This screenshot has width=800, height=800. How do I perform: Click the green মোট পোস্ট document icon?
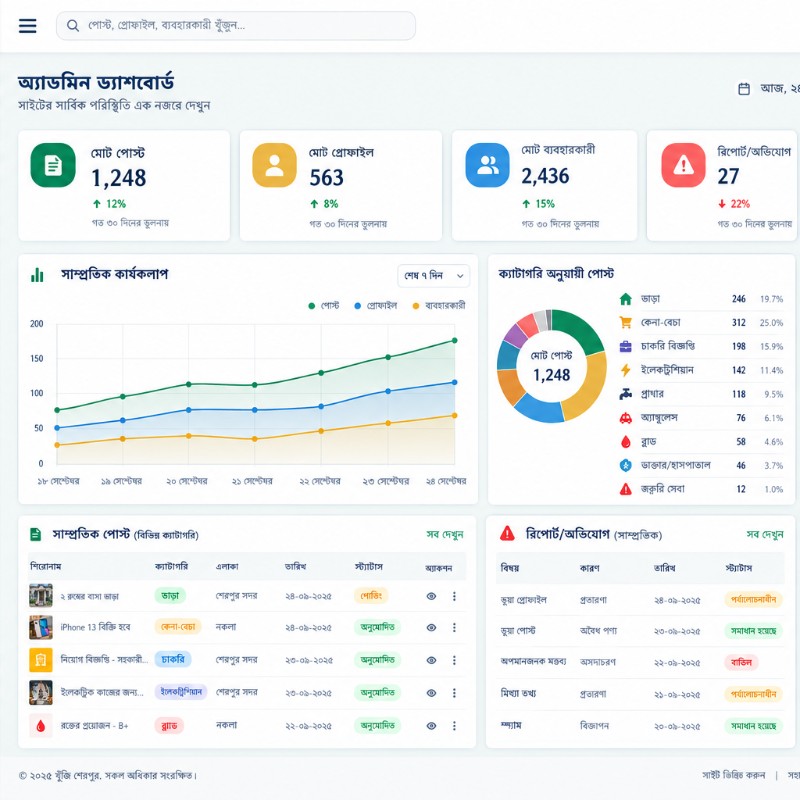pos(53,165)
